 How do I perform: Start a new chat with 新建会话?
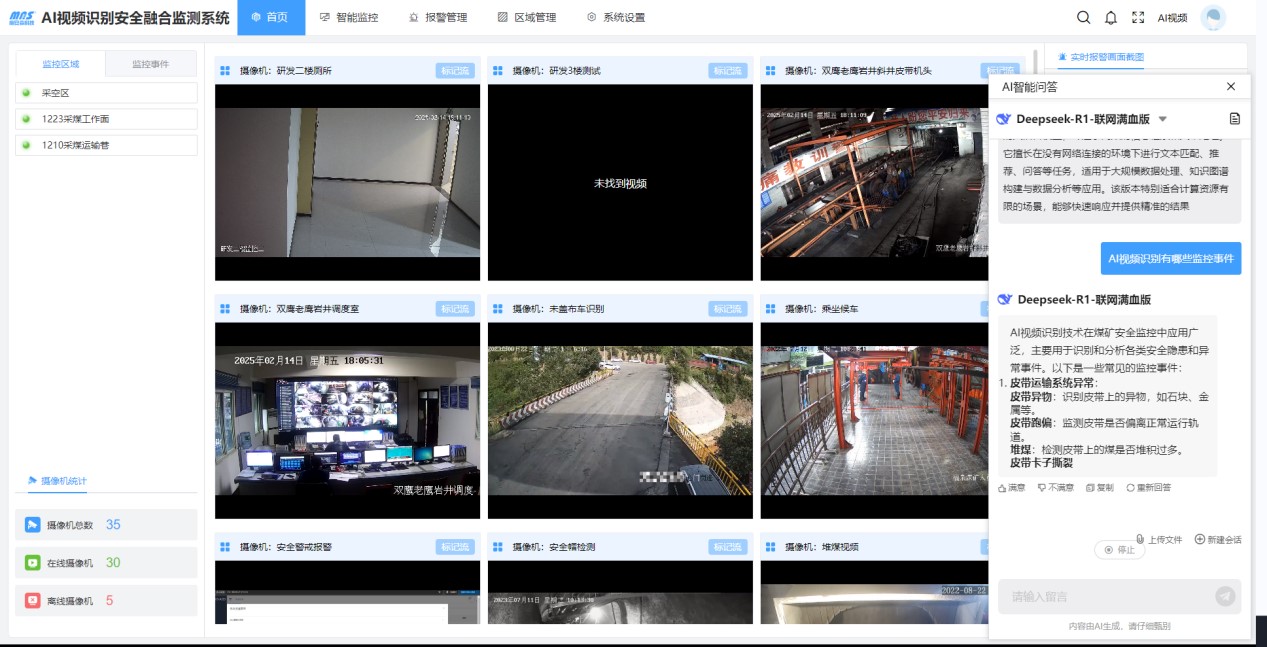[x=1218, y=540]
